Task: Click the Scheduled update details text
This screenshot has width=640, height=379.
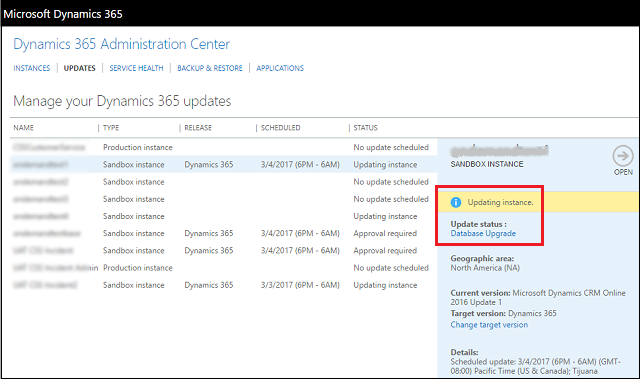Action: tap(536, 366)
